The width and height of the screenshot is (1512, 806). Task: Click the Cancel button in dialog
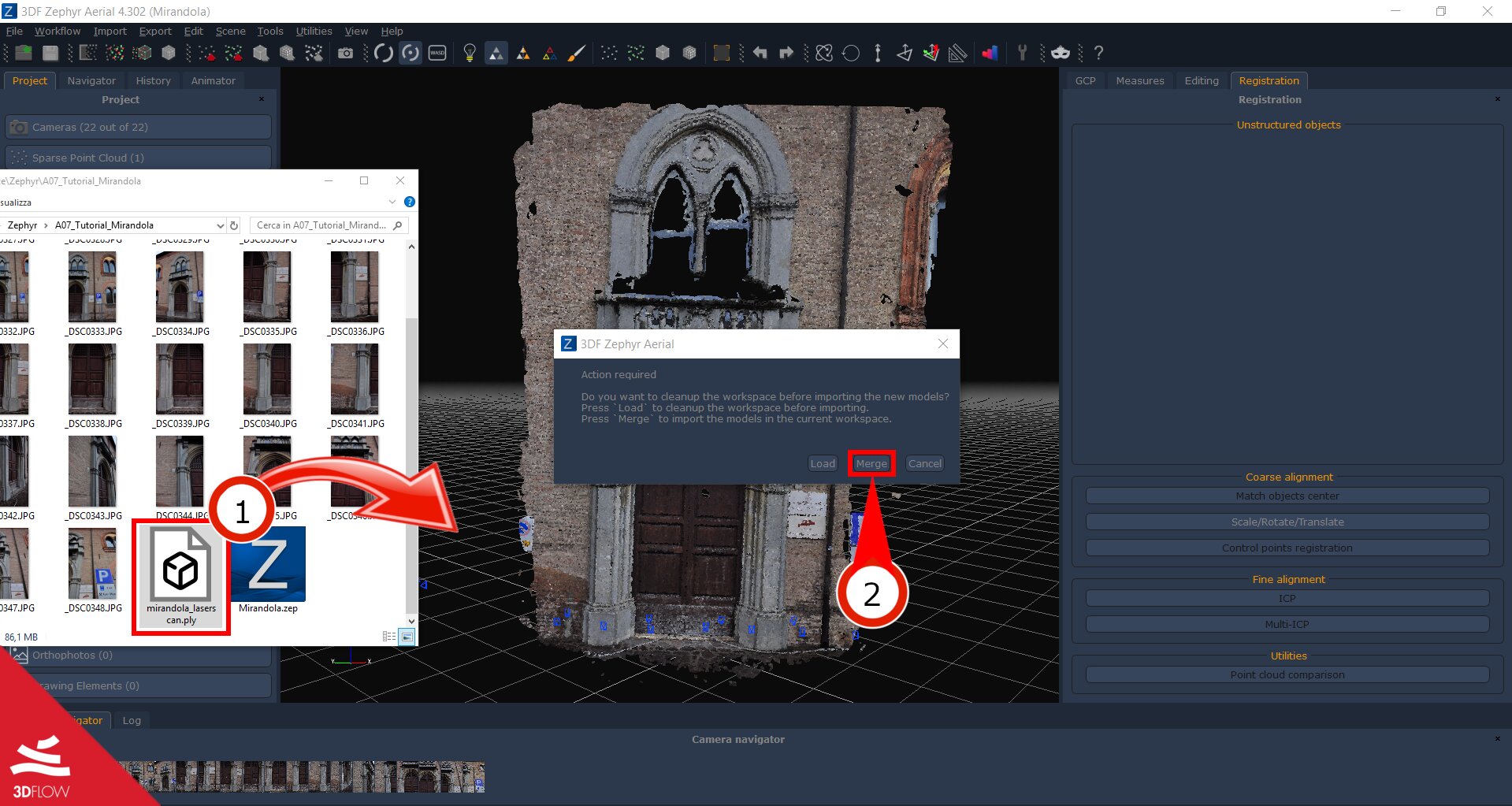924,463
